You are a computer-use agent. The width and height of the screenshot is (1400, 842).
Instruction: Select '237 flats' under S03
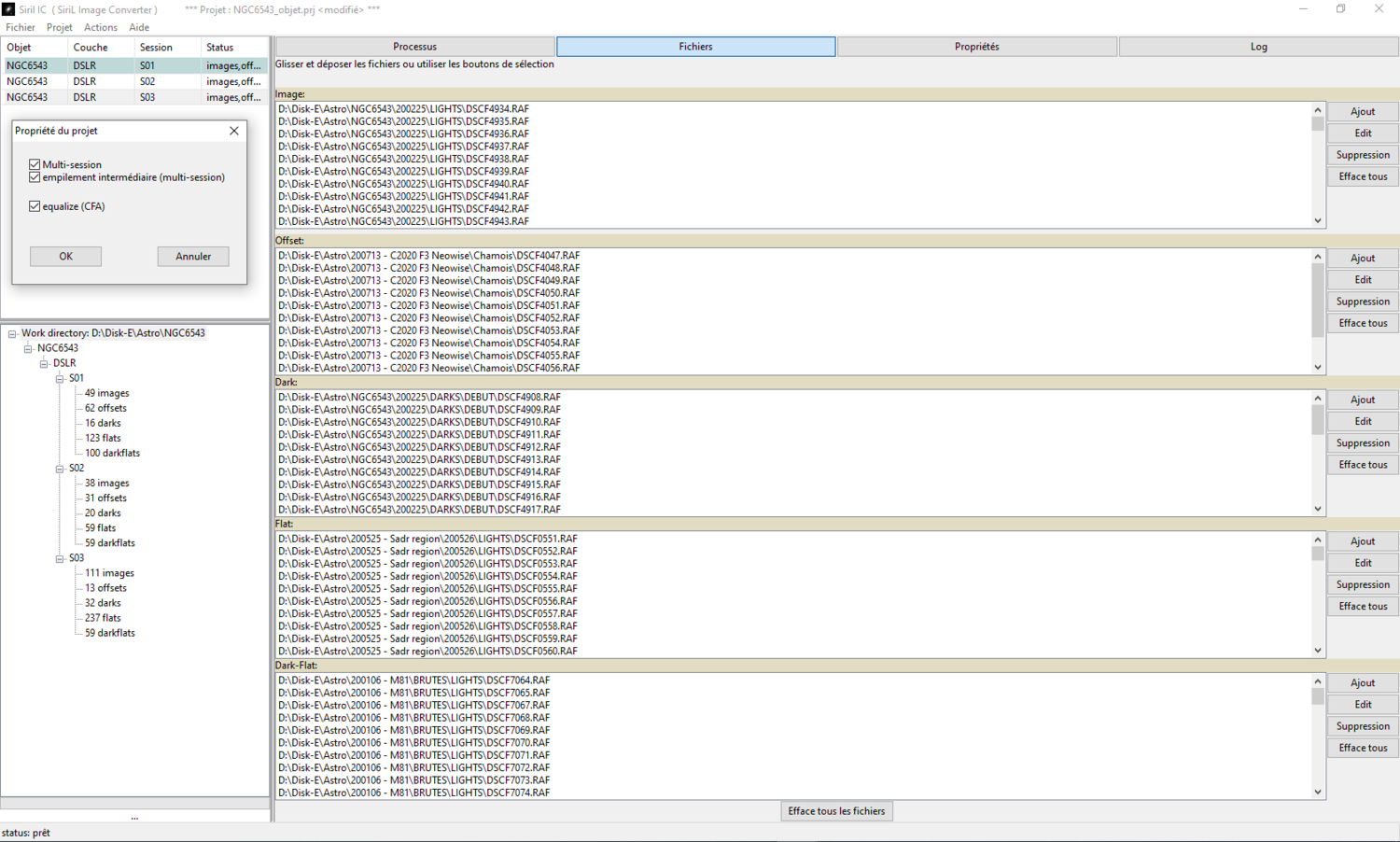(103, 618)
